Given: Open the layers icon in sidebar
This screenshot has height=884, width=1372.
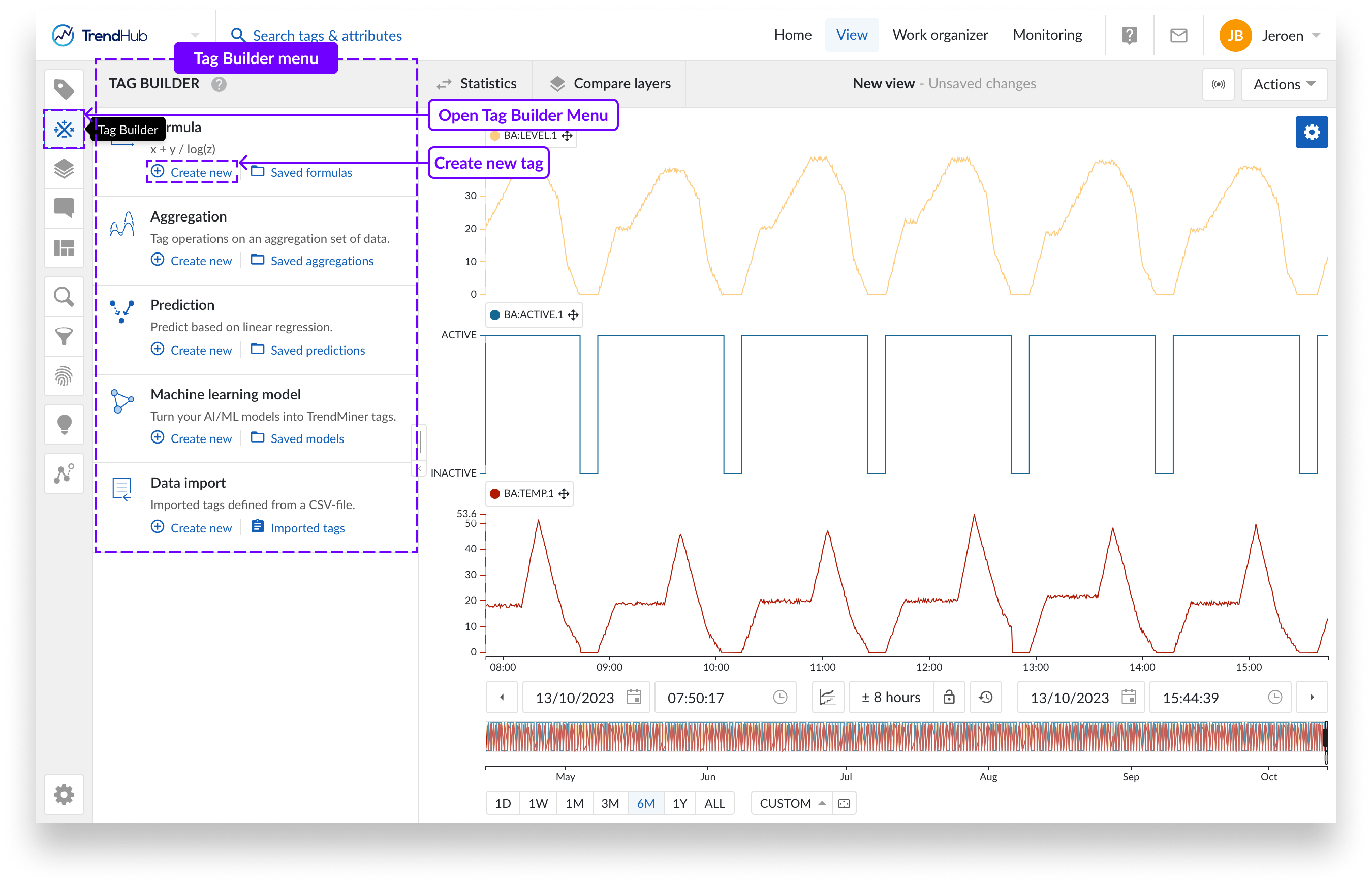Looking at the screenshot, I should tap(64, 169).
